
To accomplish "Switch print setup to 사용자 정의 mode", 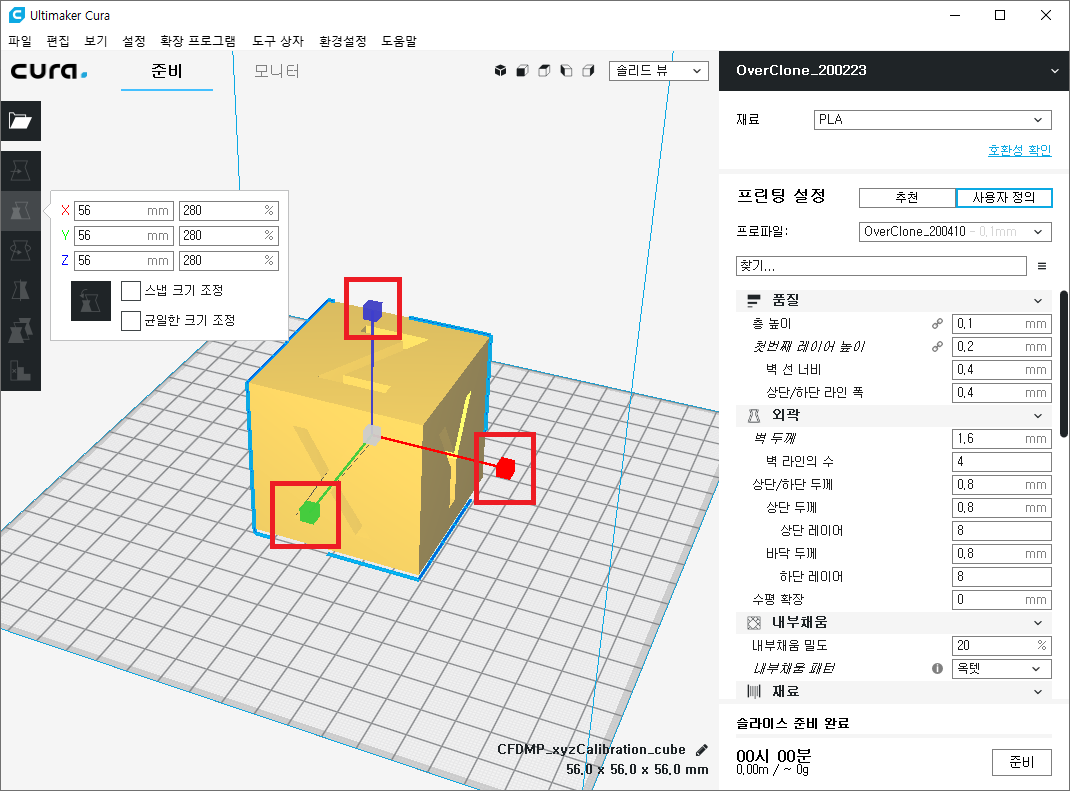I will pos(1004,198).
